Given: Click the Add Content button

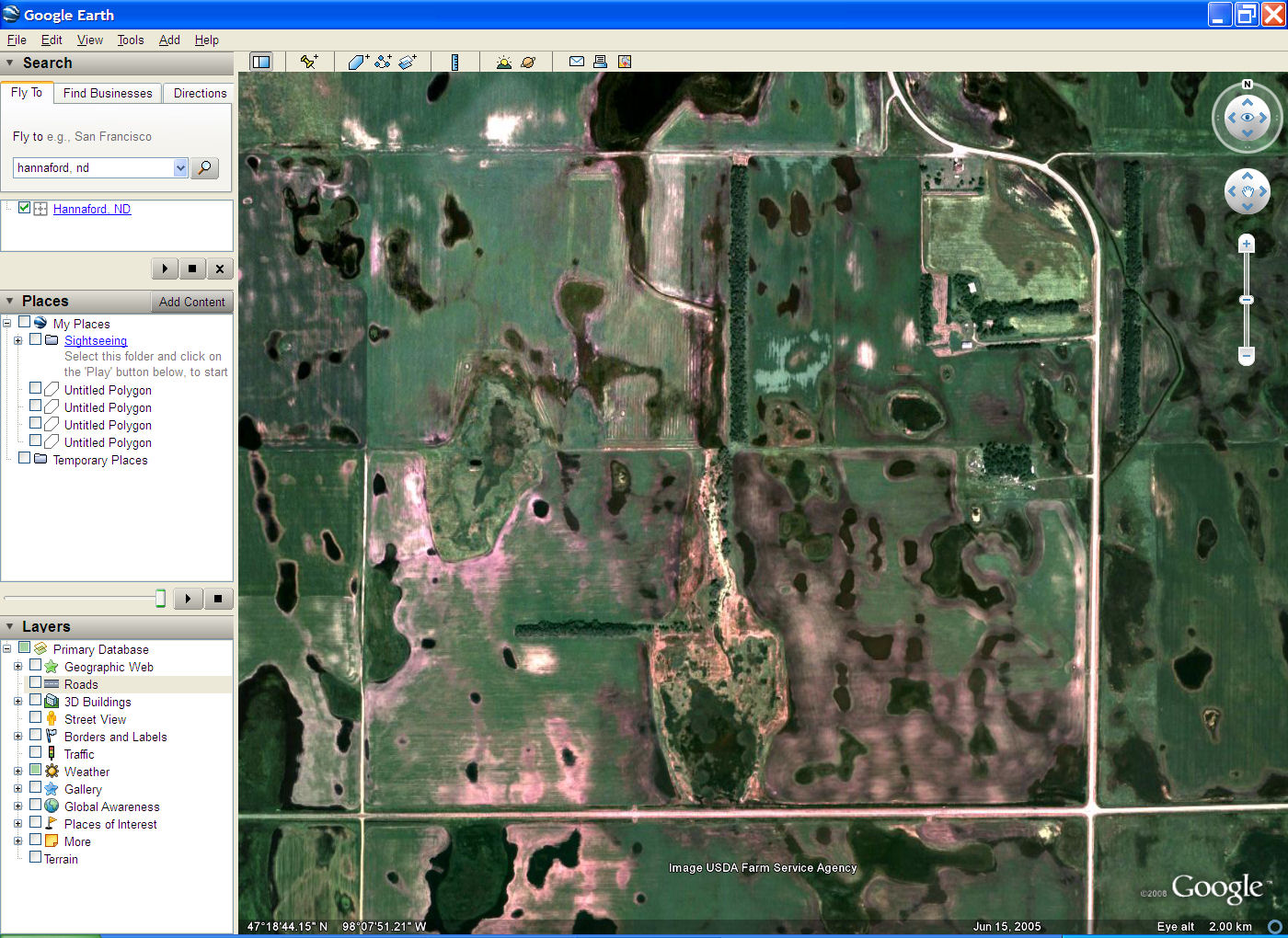Looking at the screenshot, I should coord(191,302).
